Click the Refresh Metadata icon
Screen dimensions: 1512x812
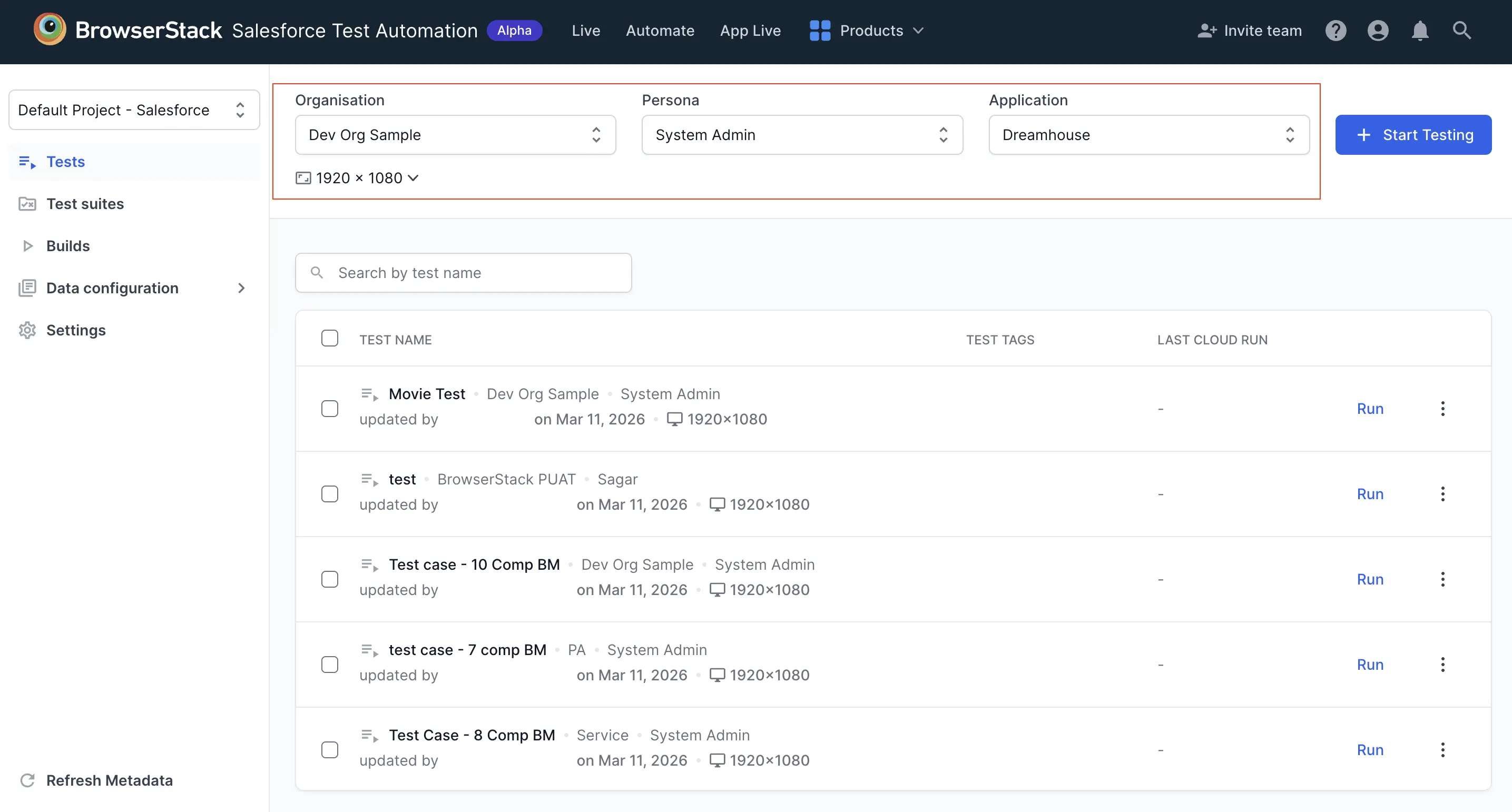tap(27, 780)
